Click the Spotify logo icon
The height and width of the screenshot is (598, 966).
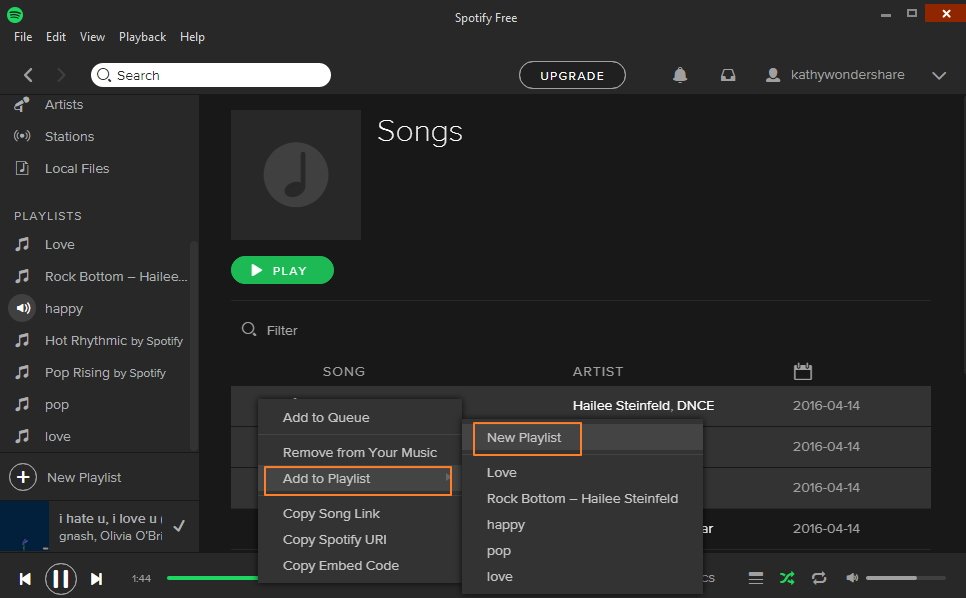pyautogui.click(x=15, y=15)
